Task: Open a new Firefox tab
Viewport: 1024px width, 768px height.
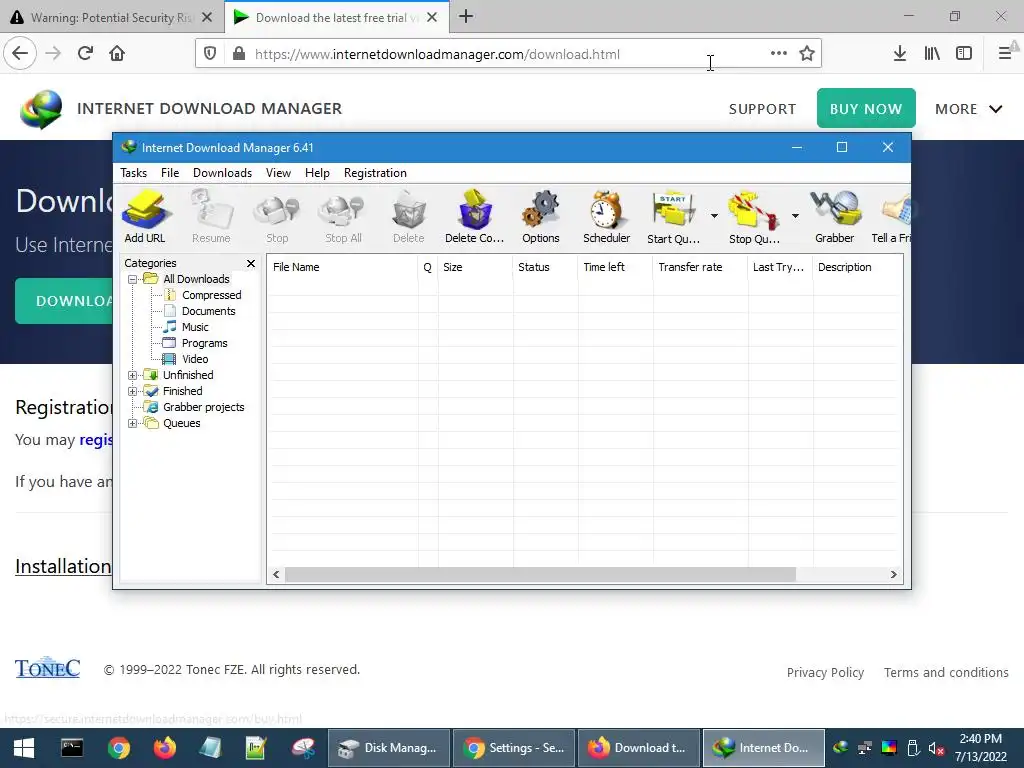Action: [x=466, y=17]
